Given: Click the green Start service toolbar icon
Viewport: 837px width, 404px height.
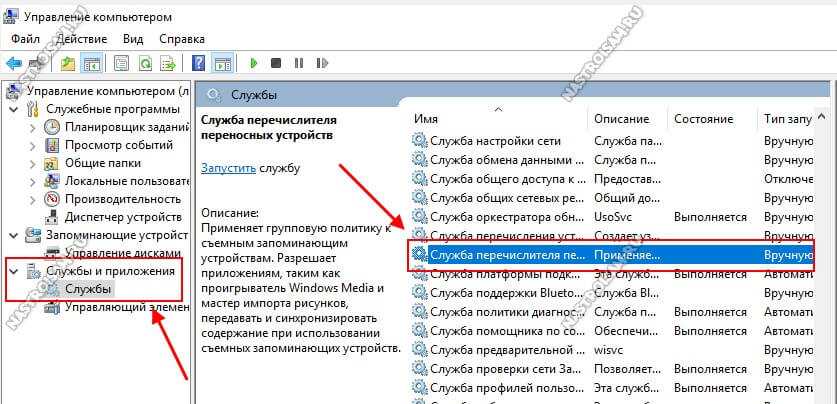Looking at the screenshot, I should click(254, 64).
